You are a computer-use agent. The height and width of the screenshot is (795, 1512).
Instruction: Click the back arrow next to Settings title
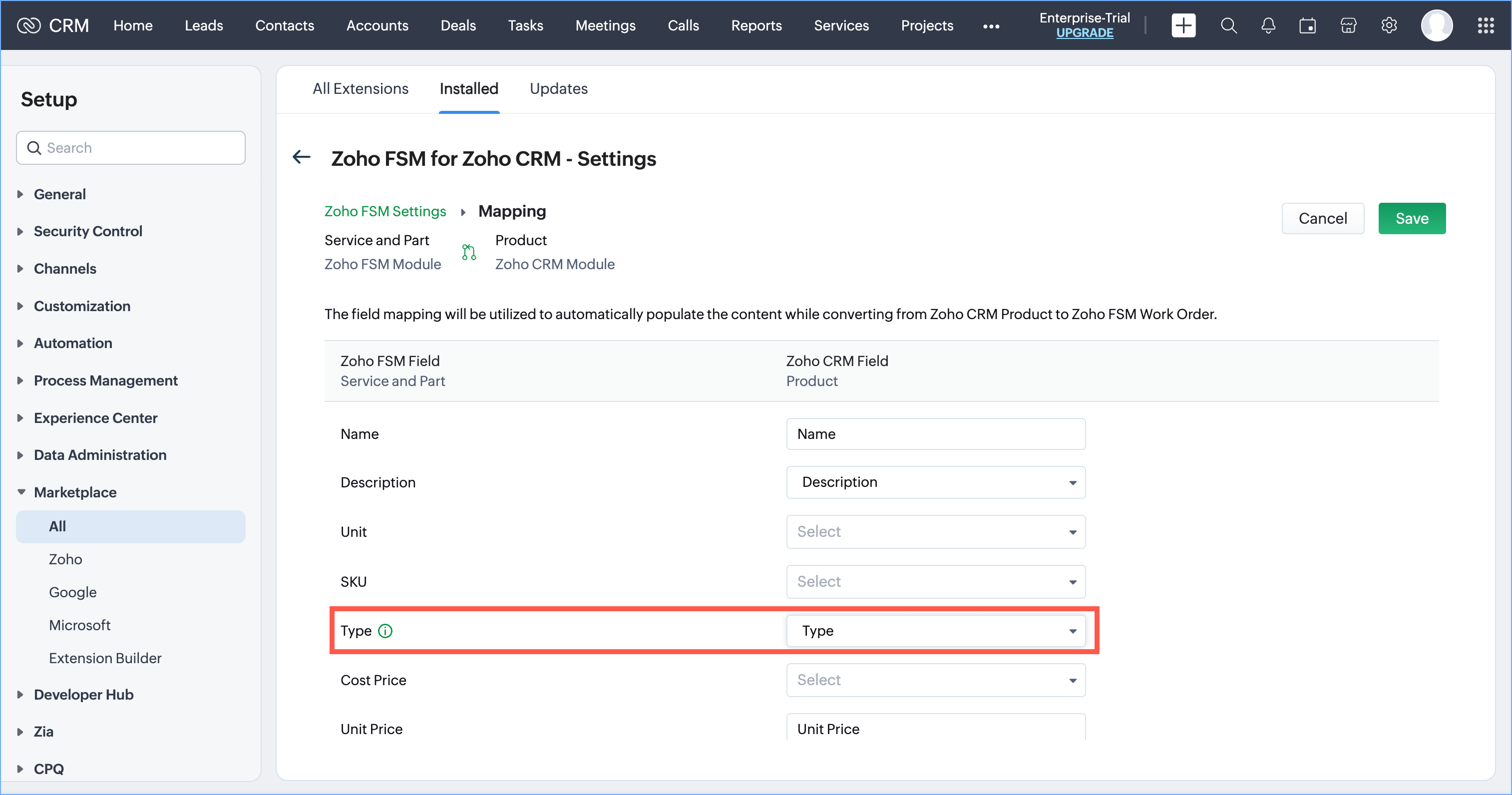[302, 157]
